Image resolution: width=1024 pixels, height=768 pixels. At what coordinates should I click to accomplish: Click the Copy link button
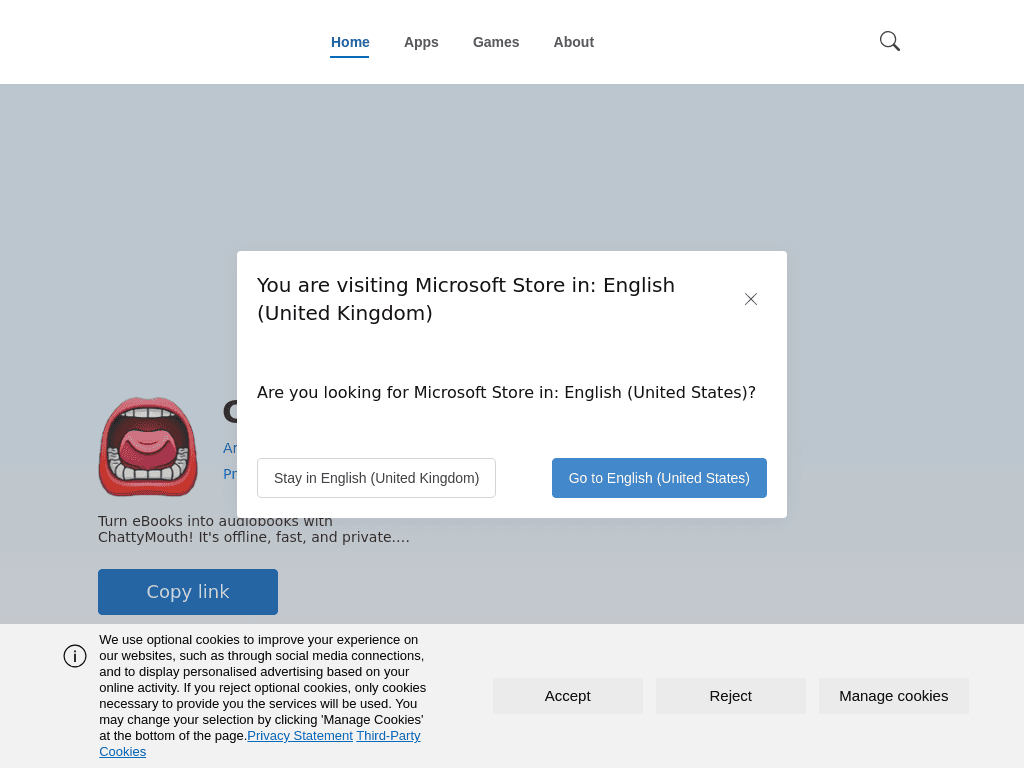(188, 592)
